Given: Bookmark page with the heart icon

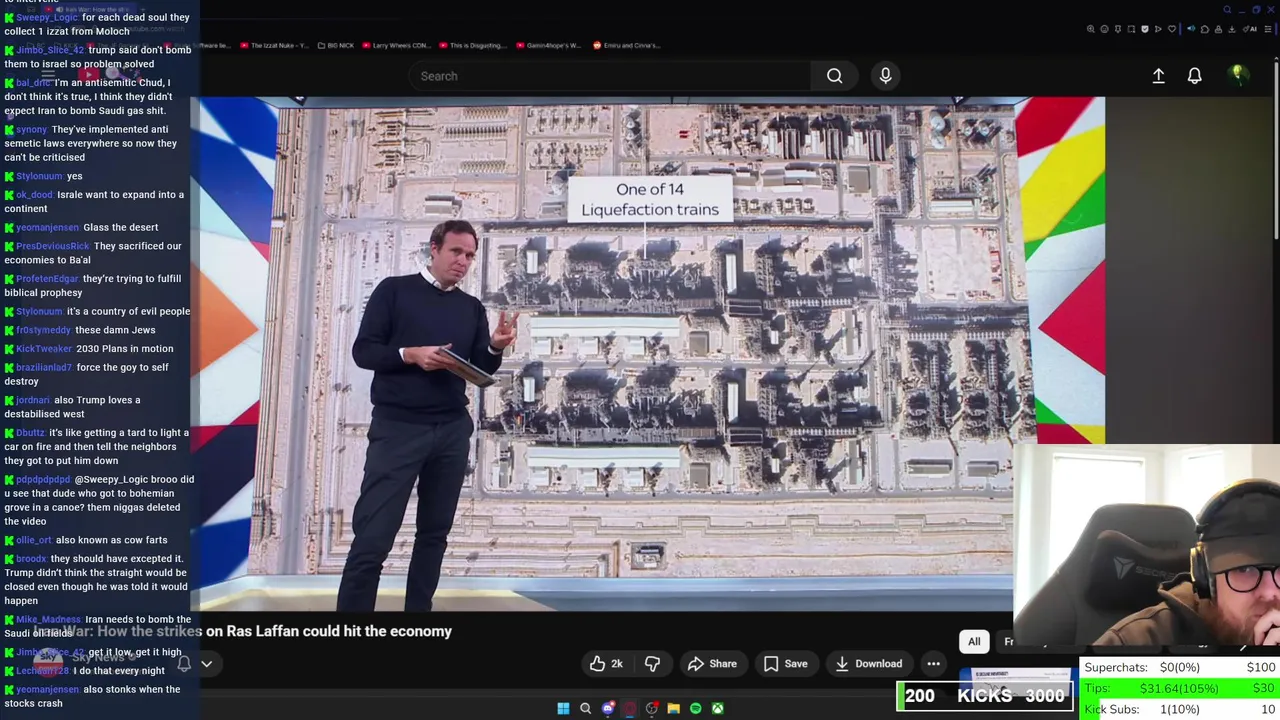Looking at the screenshot, I should coord(1172,29).
